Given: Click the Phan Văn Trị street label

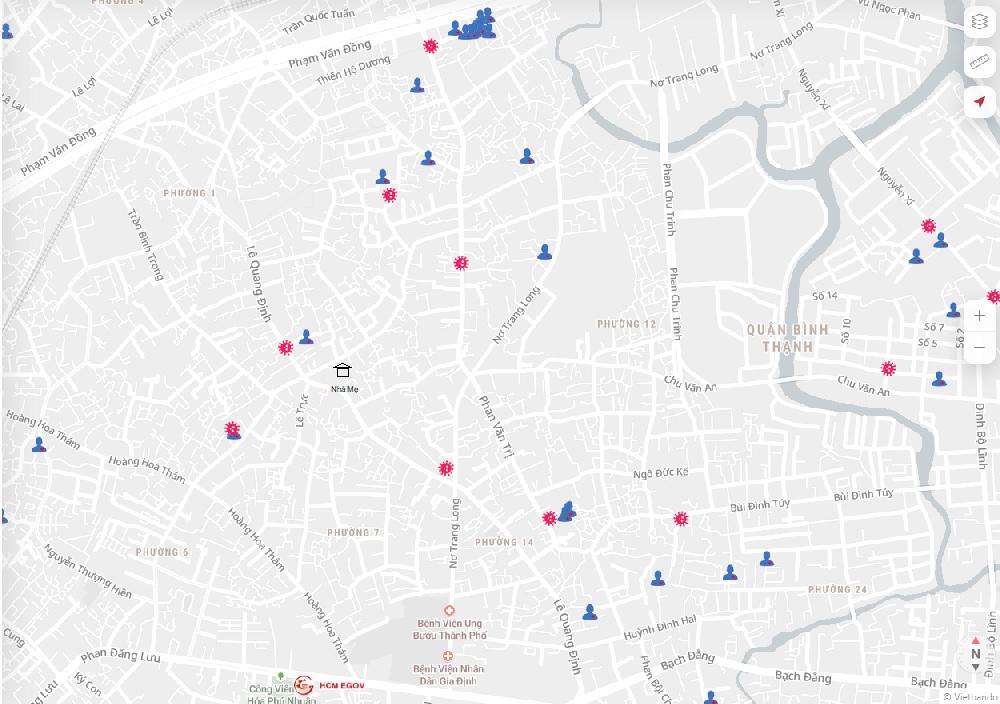Looking at the screenshot, I should [x=496, y=427].
